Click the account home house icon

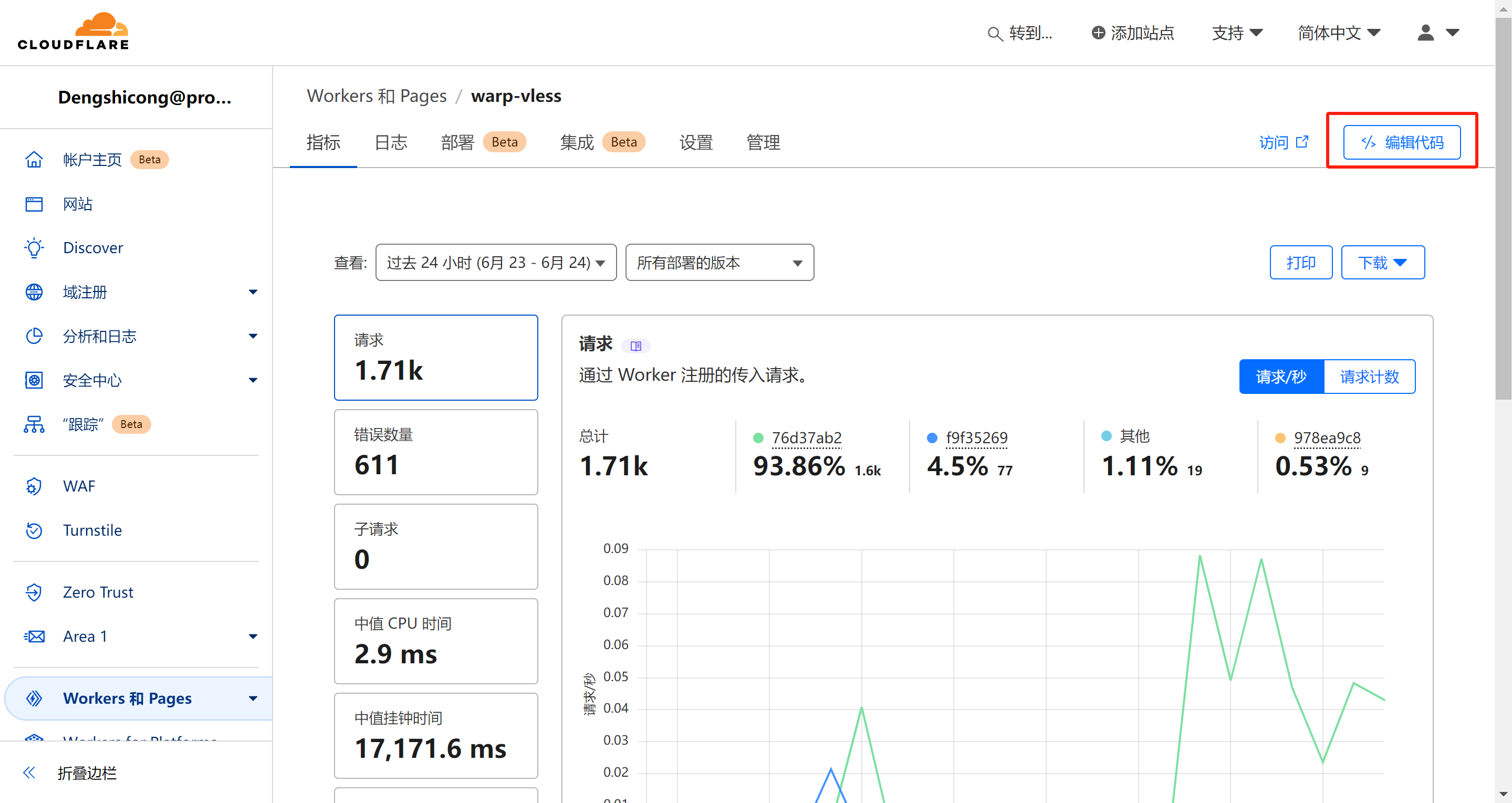click(34, 160)
